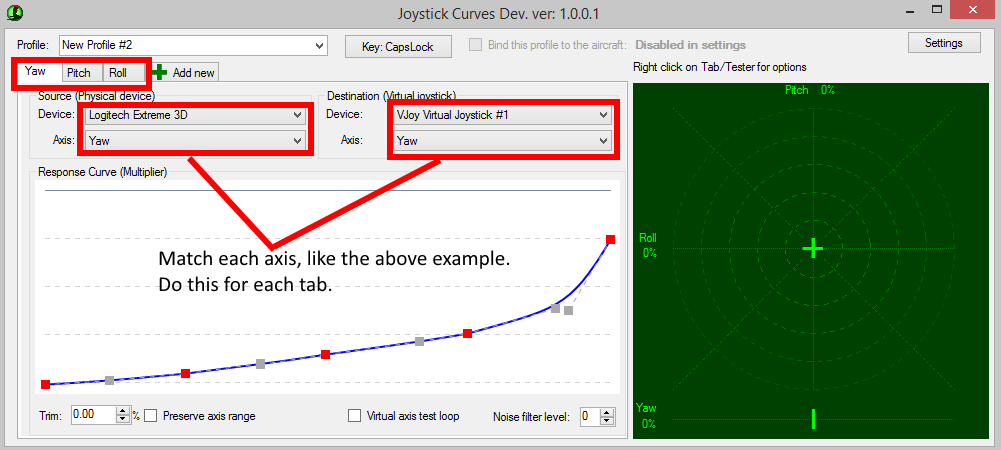Maximize the Joystick Curves window

[937, 10]
